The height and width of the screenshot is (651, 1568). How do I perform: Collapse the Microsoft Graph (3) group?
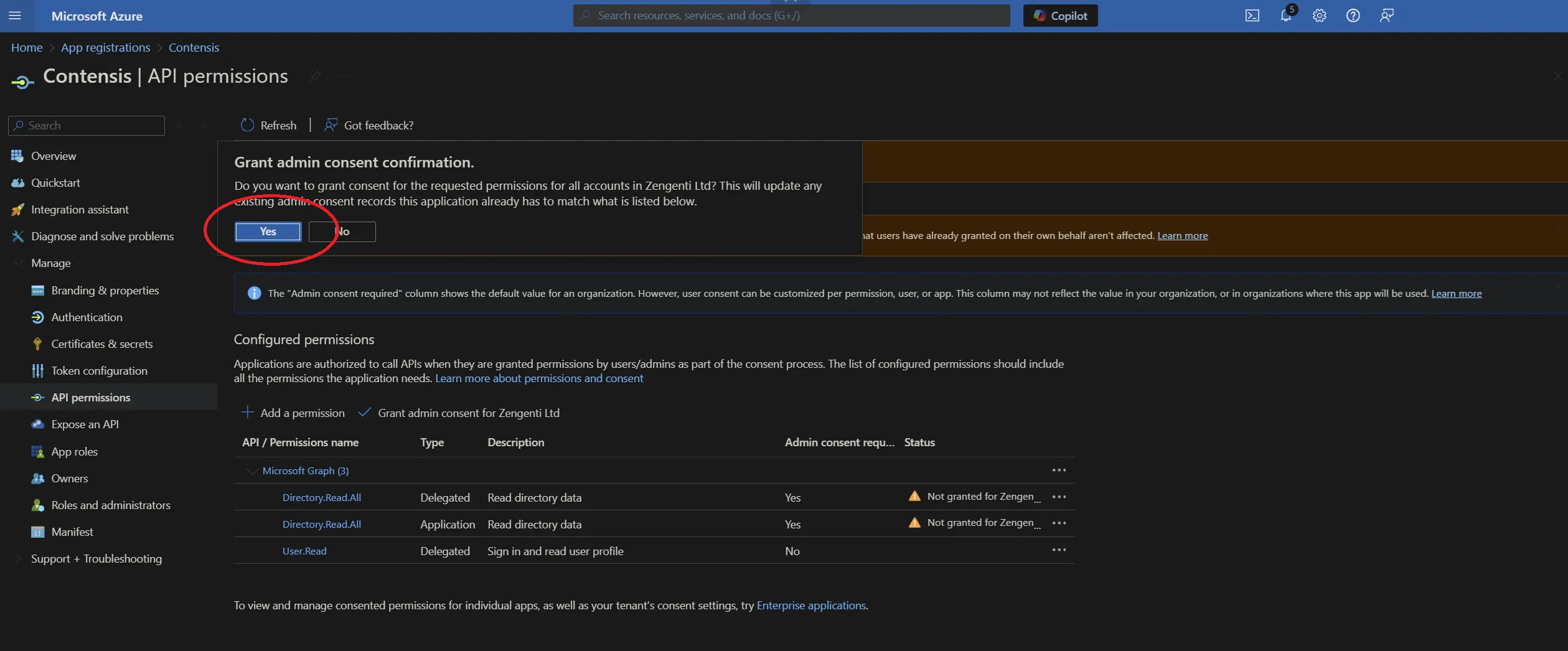tap(251, 471)
